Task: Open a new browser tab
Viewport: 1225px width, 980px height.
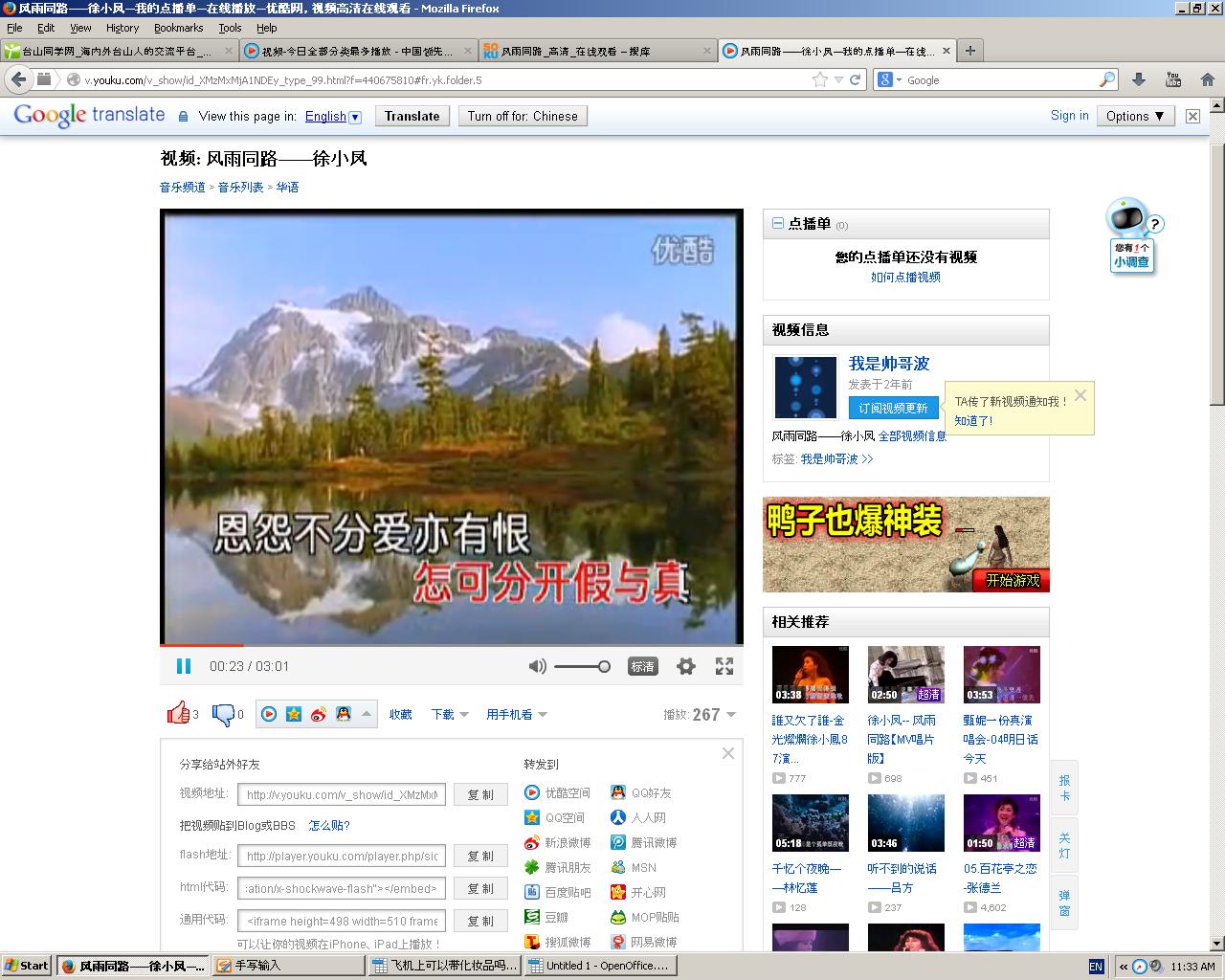Action: (x=969, y=51)
